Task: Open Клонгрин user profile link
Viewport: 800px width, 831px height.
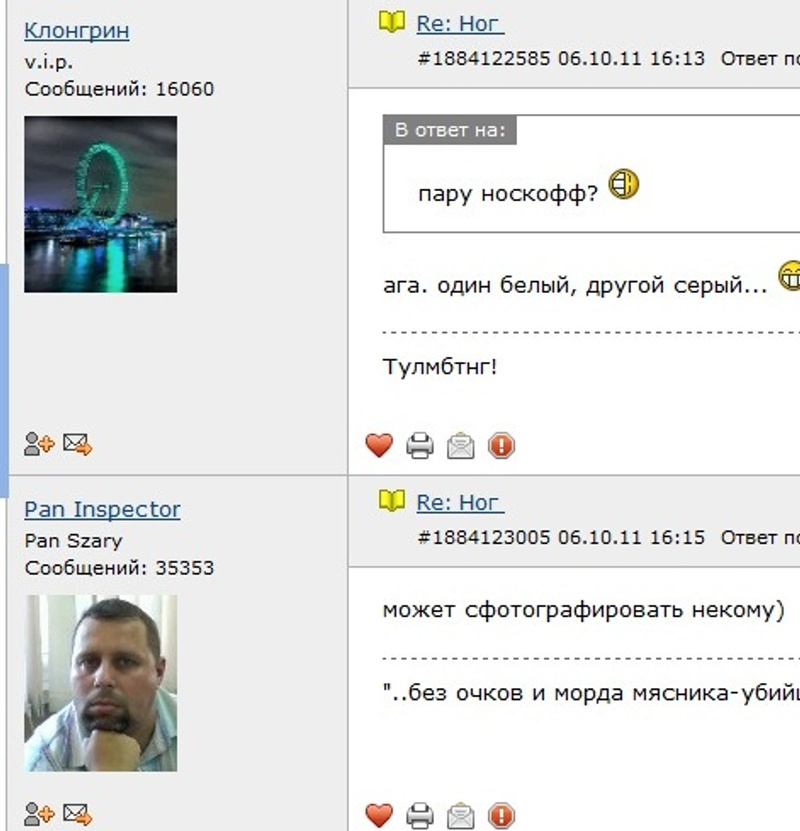Action: tap(77, 31)
